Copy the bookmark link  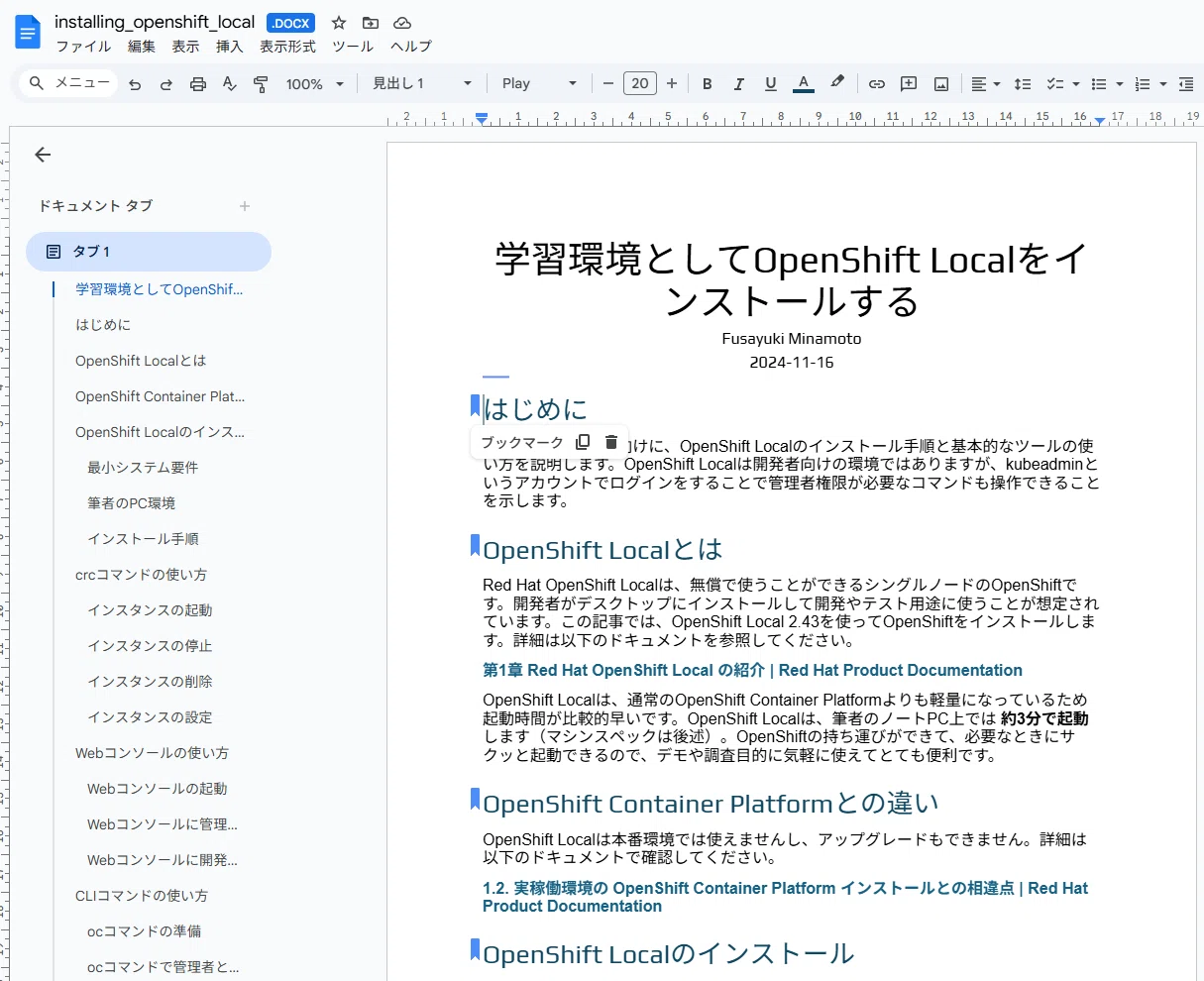[583, 442]
